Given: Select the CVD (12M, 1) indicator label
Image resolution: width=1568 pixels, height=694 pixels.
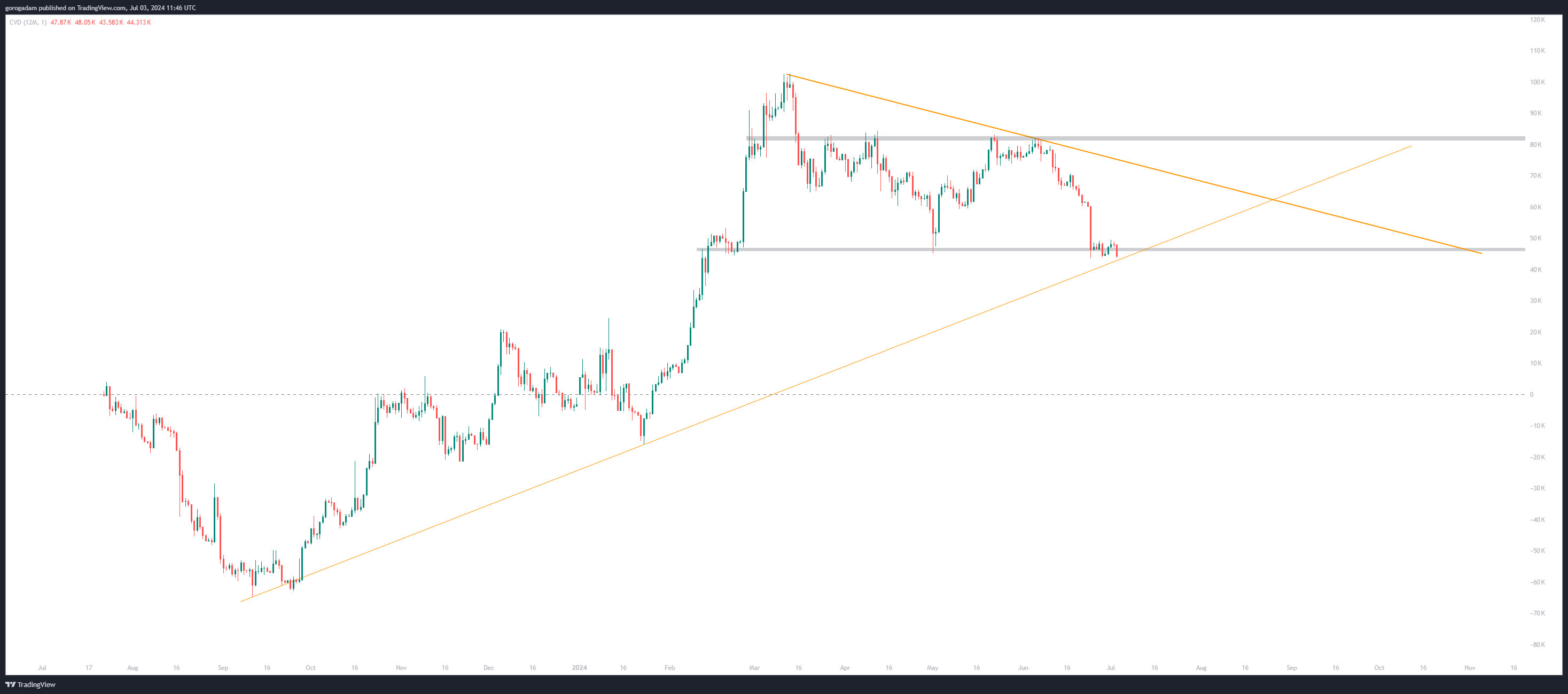Looking at the screenshot, I should pos(27,22).
